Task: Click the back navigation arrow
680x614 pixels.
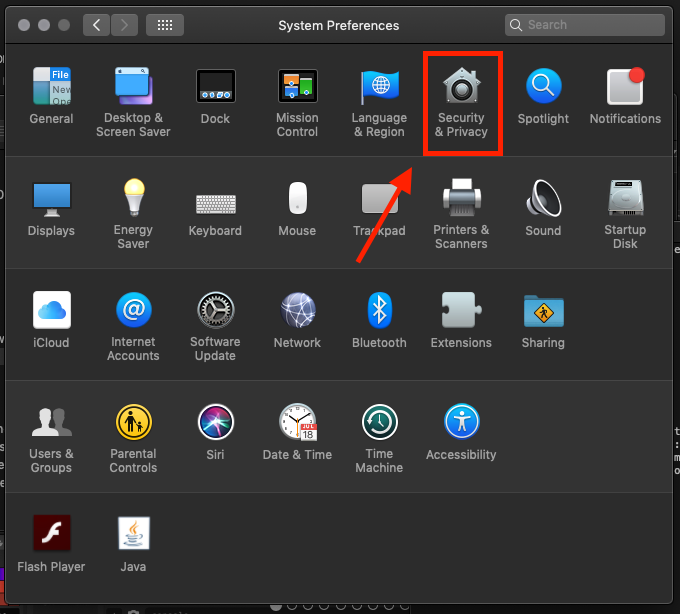Action: point(96,25)
